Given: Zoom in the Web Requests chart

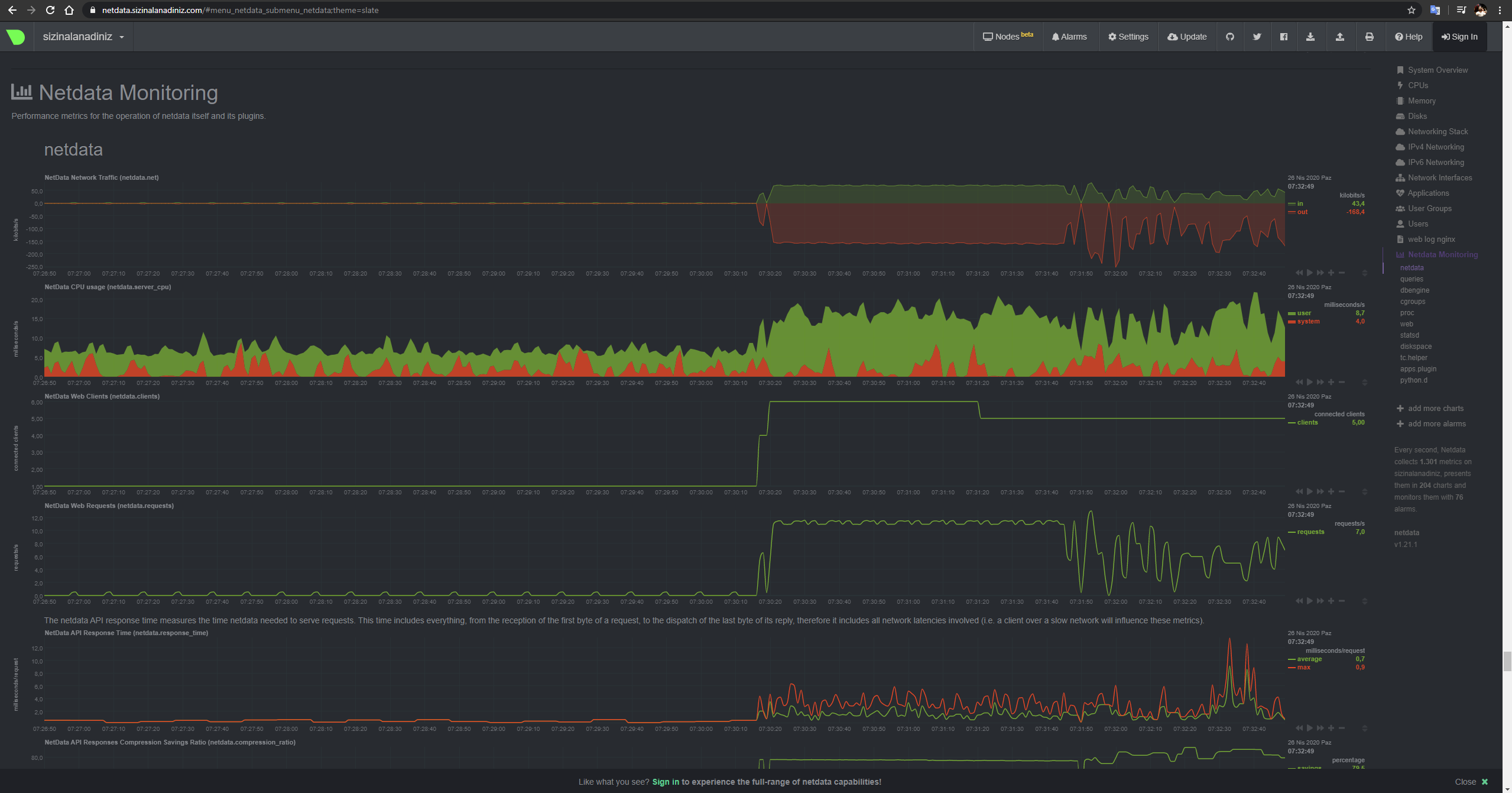Looking at the screenshot, I should tap(1331, 601).
